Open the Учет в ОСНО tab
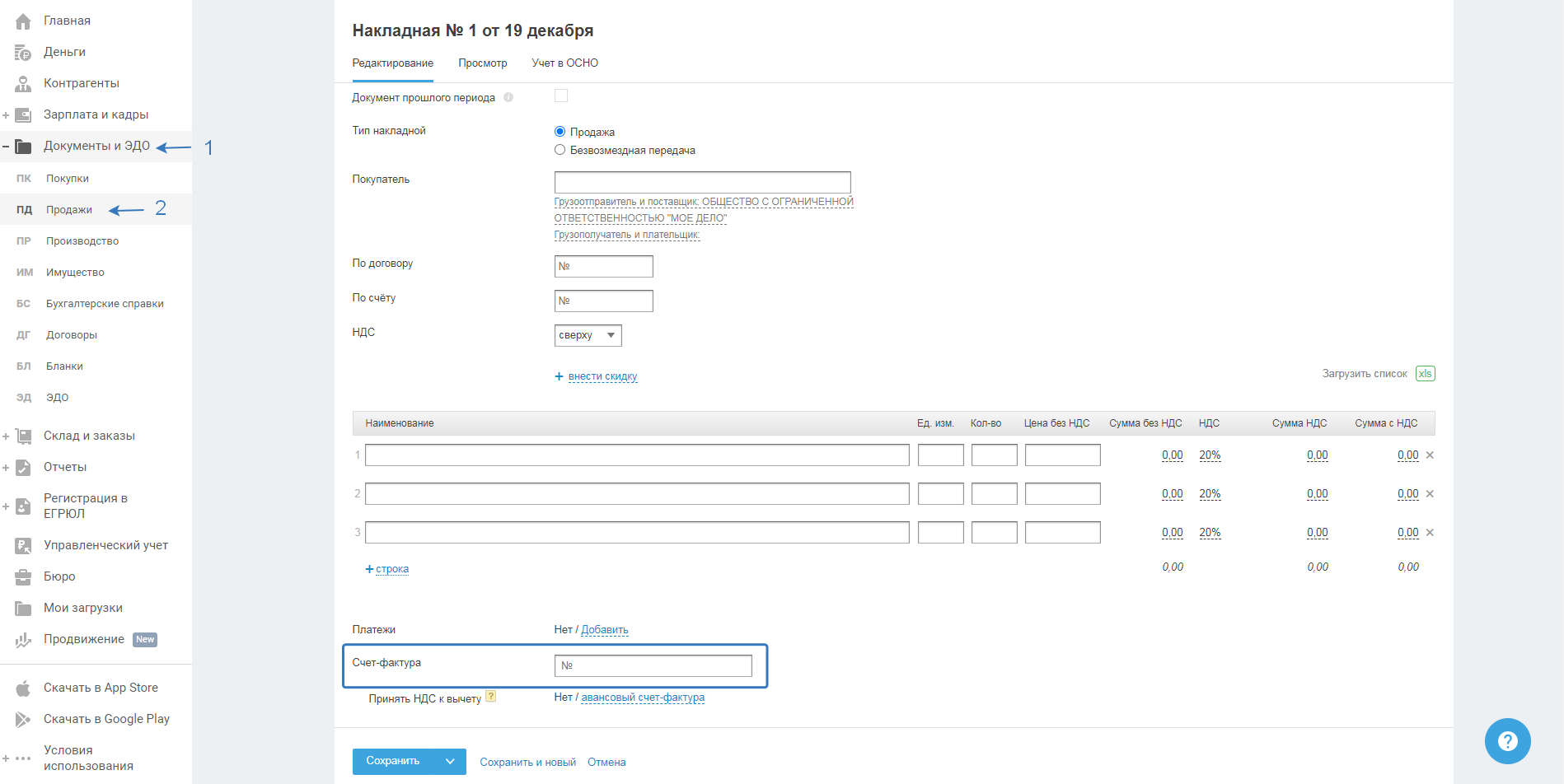The height and width of the screenshot is (784, 1564). tap(564, 63)
